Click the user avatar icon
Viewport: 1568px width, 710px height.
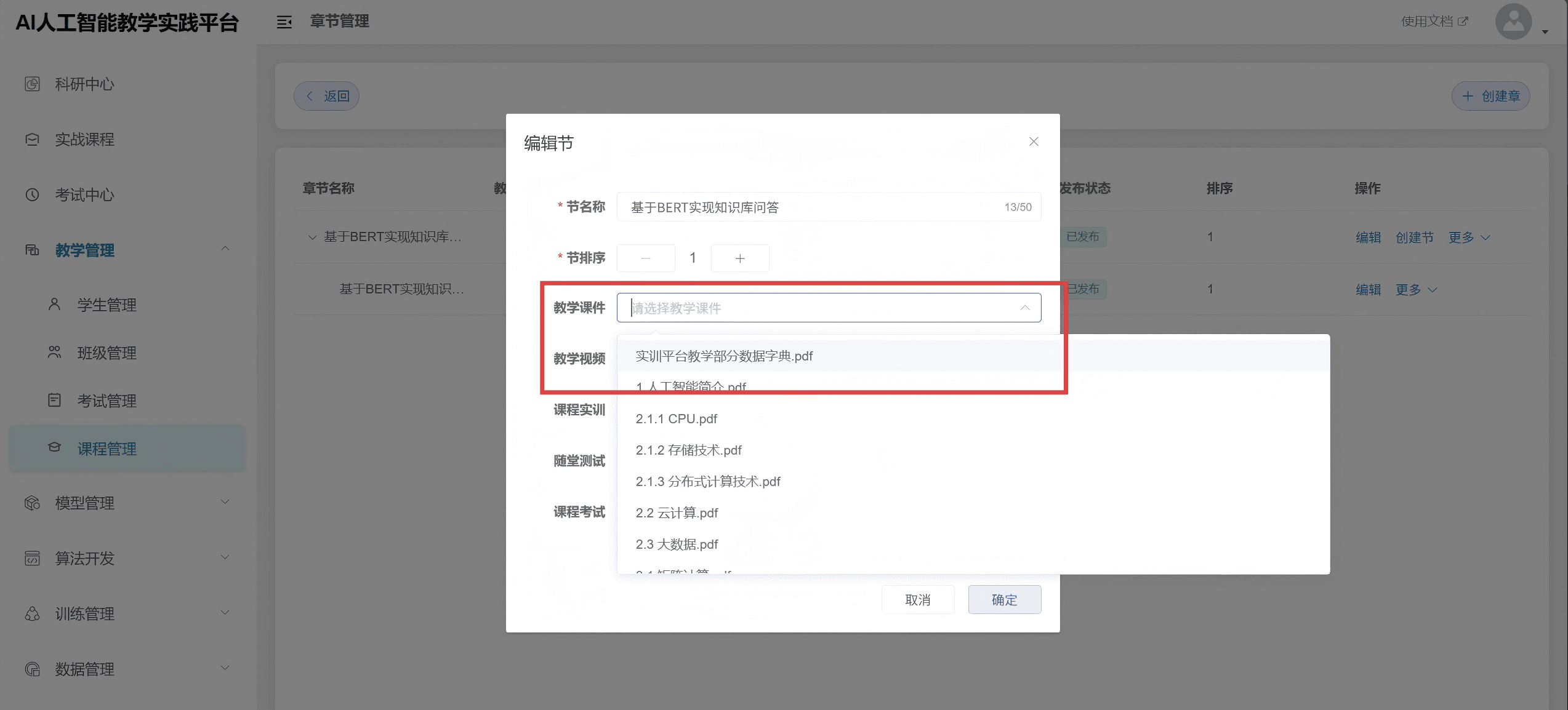click(1513, 22)
